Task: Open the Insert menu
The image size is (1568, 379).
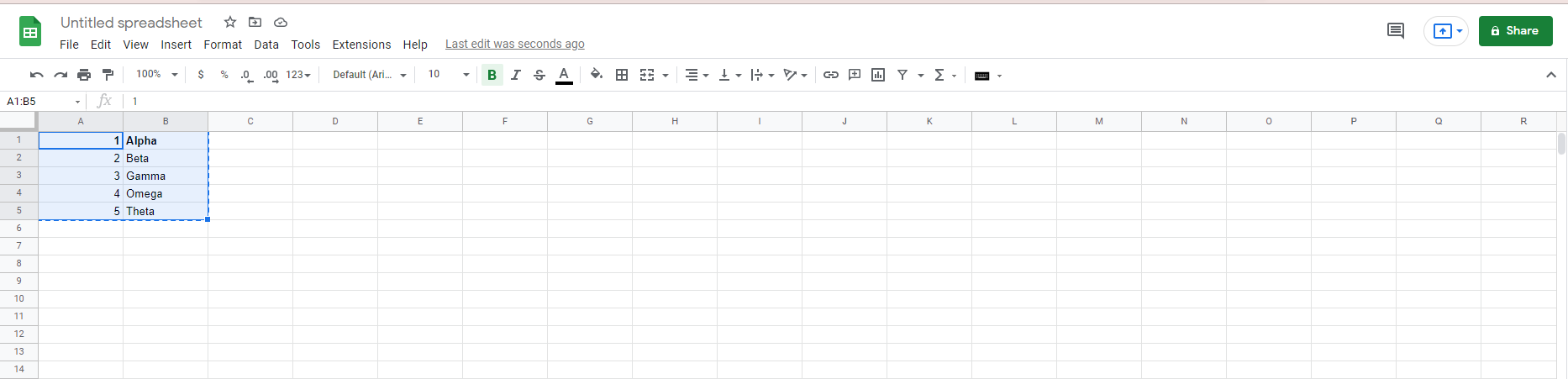Action: pos(176,45)
